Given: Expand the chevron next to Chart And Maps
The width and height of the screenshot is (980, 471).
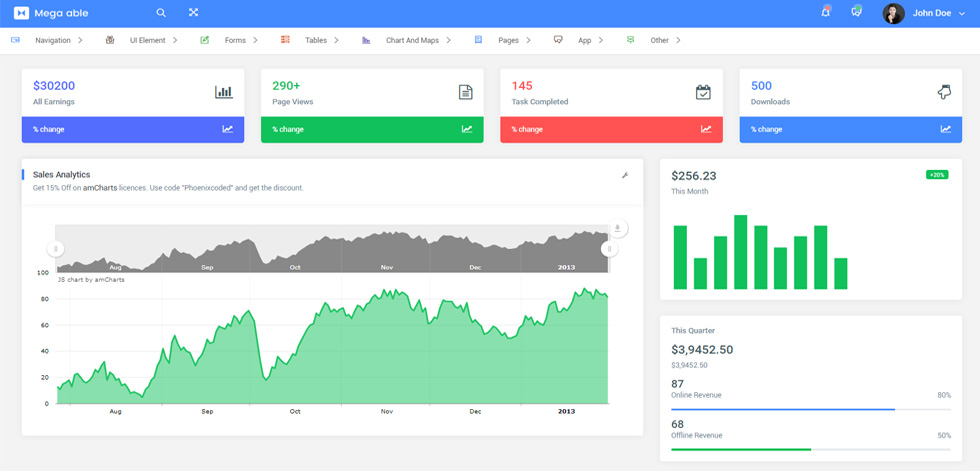Looking at the screenshot, I should (448, 41).
